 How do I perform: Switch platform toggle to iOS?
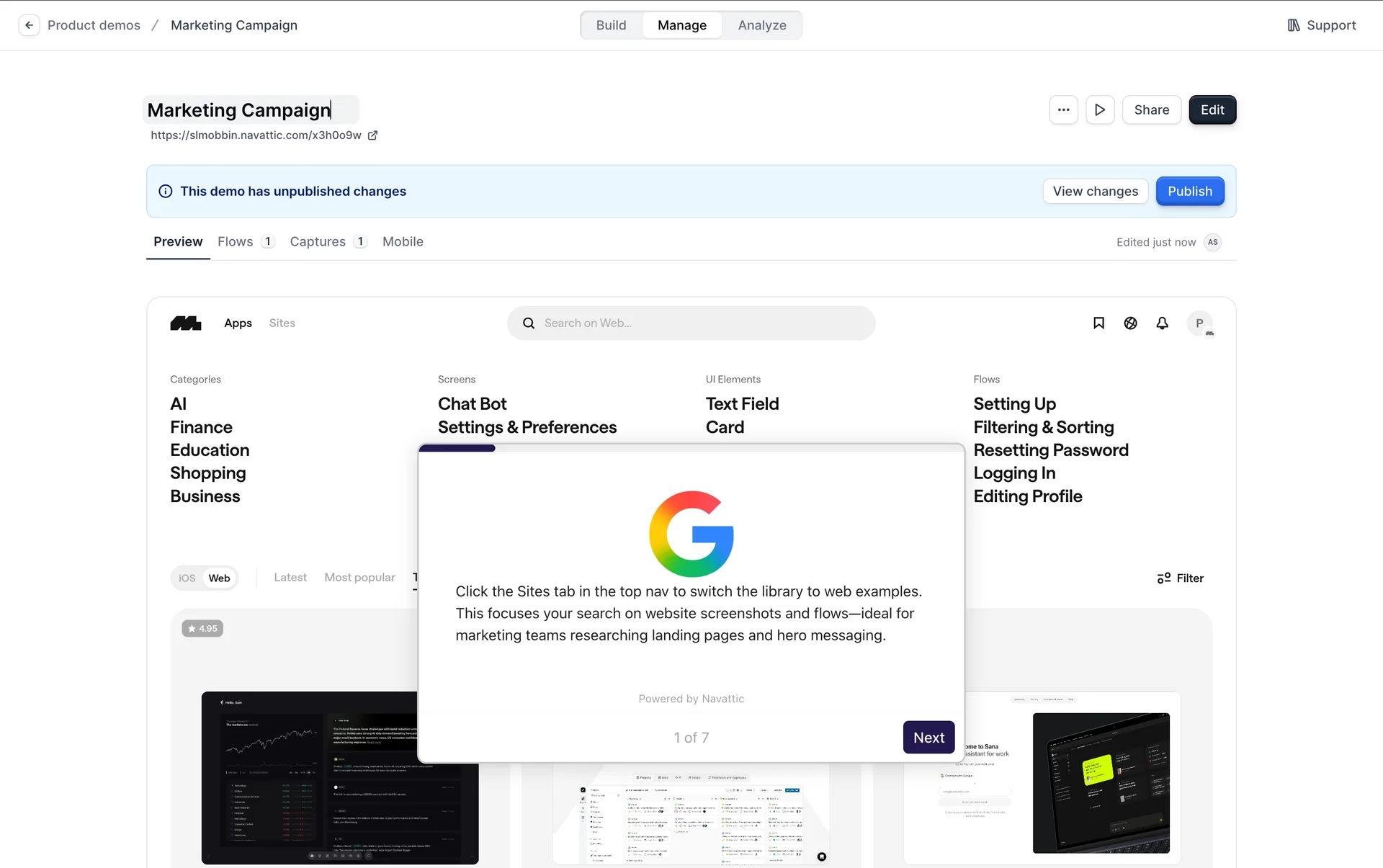point(187,578)
